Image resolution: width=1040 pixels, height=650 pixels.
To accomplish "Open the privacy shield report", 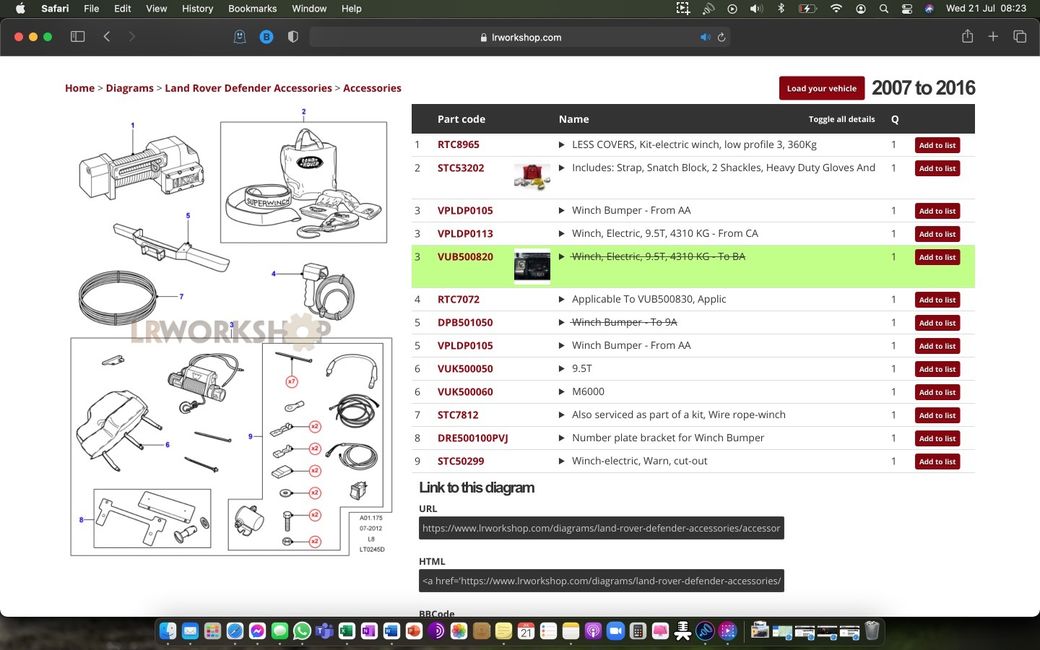I will 292,36.
